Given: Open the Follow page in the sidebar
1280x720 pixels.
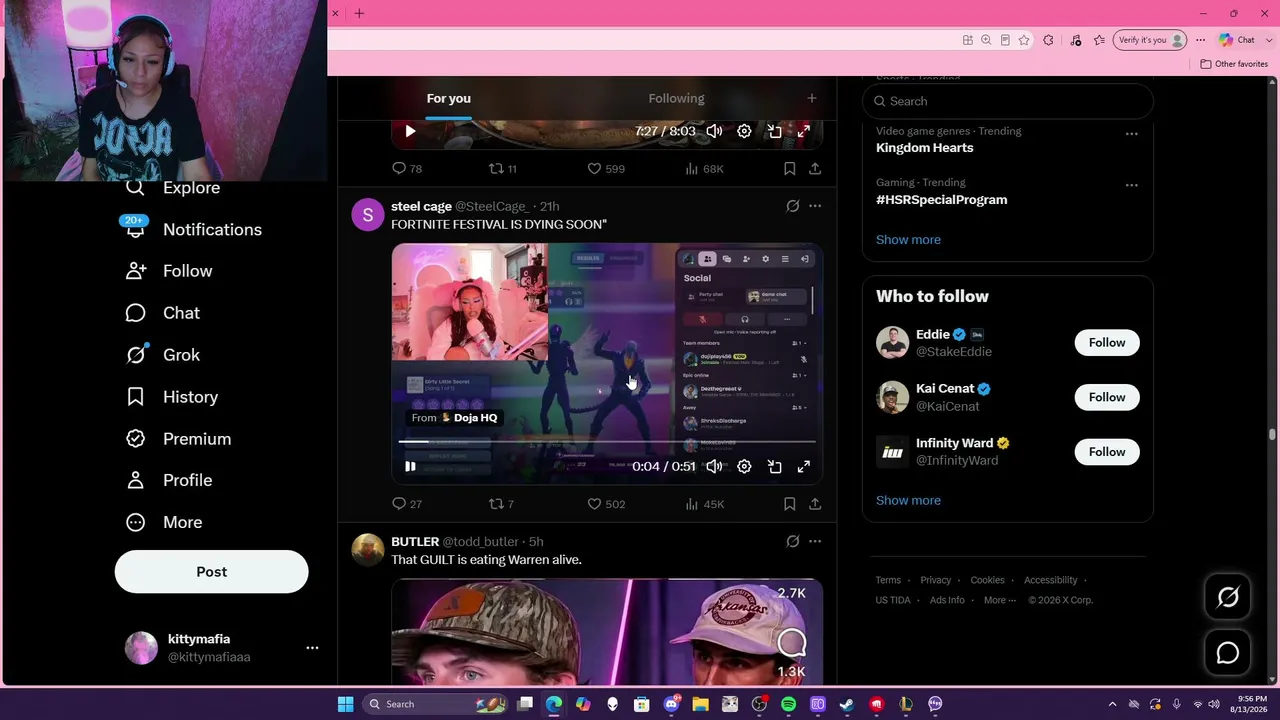Looking at the screenshot, I should pyautogui.click(x=169, y=271).
